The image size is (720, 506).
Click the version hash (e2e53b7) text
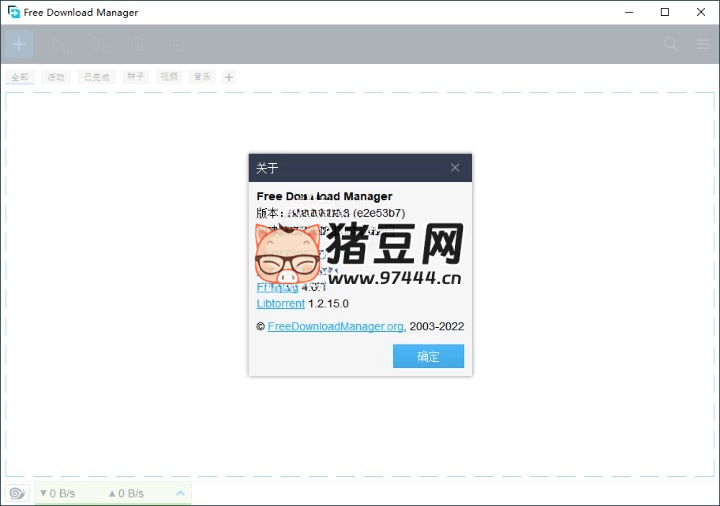pos(379,213)
